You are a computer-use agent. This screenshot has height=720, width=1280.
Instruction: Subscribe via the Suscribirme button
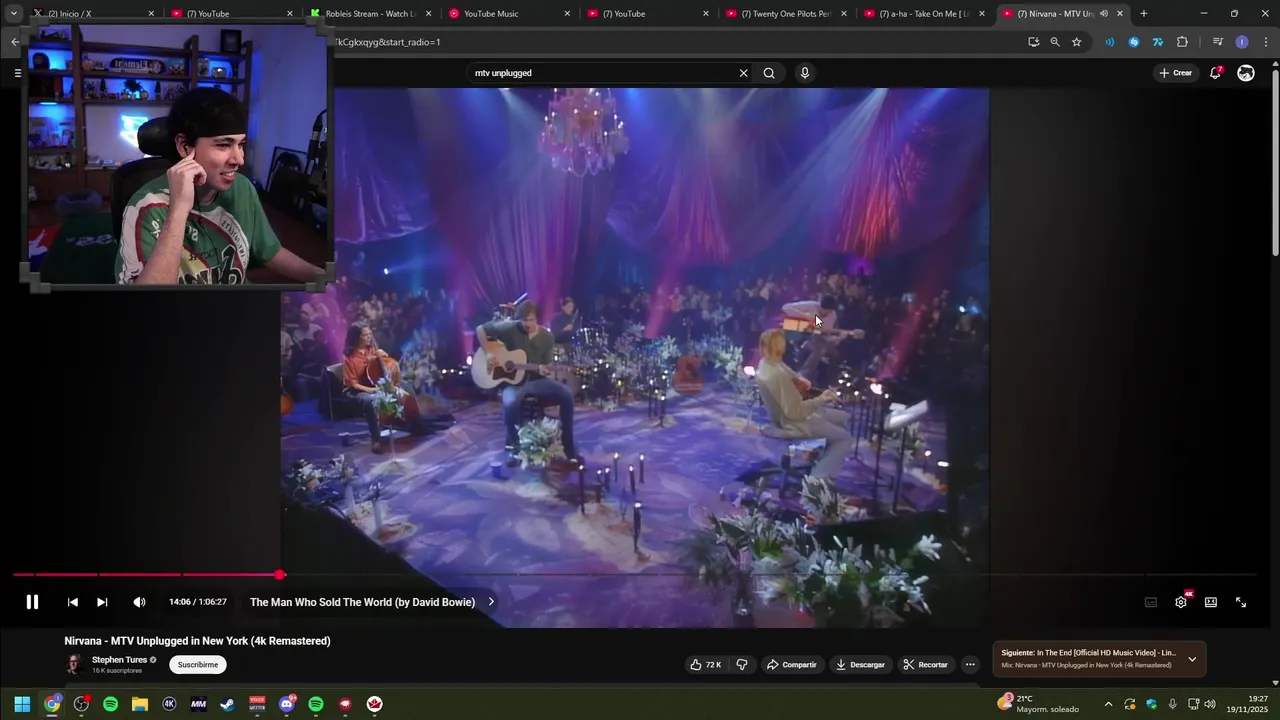[x=198, y=665]
